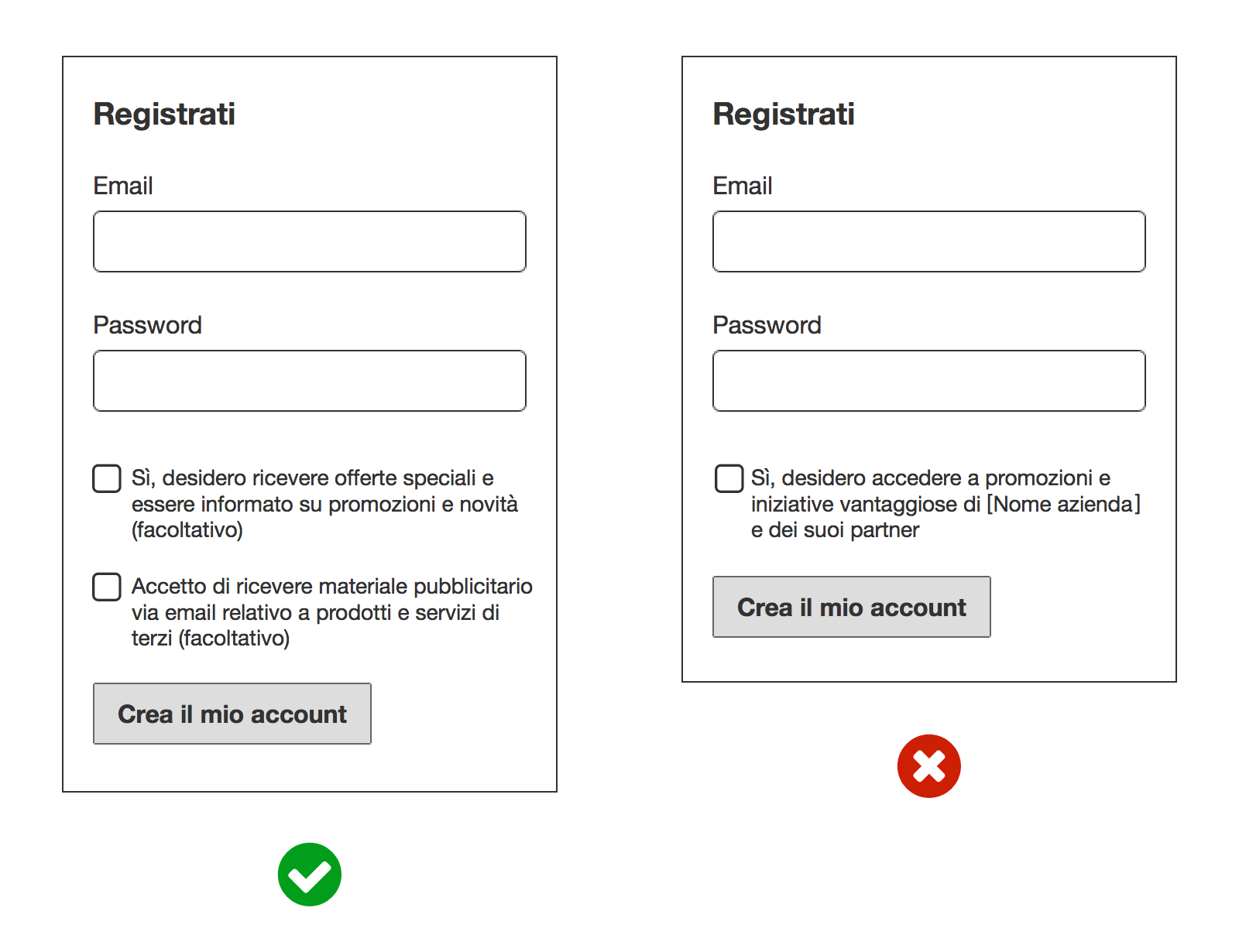Click the 'Password' label in the single-checkbox form

(x=767, y=325)
